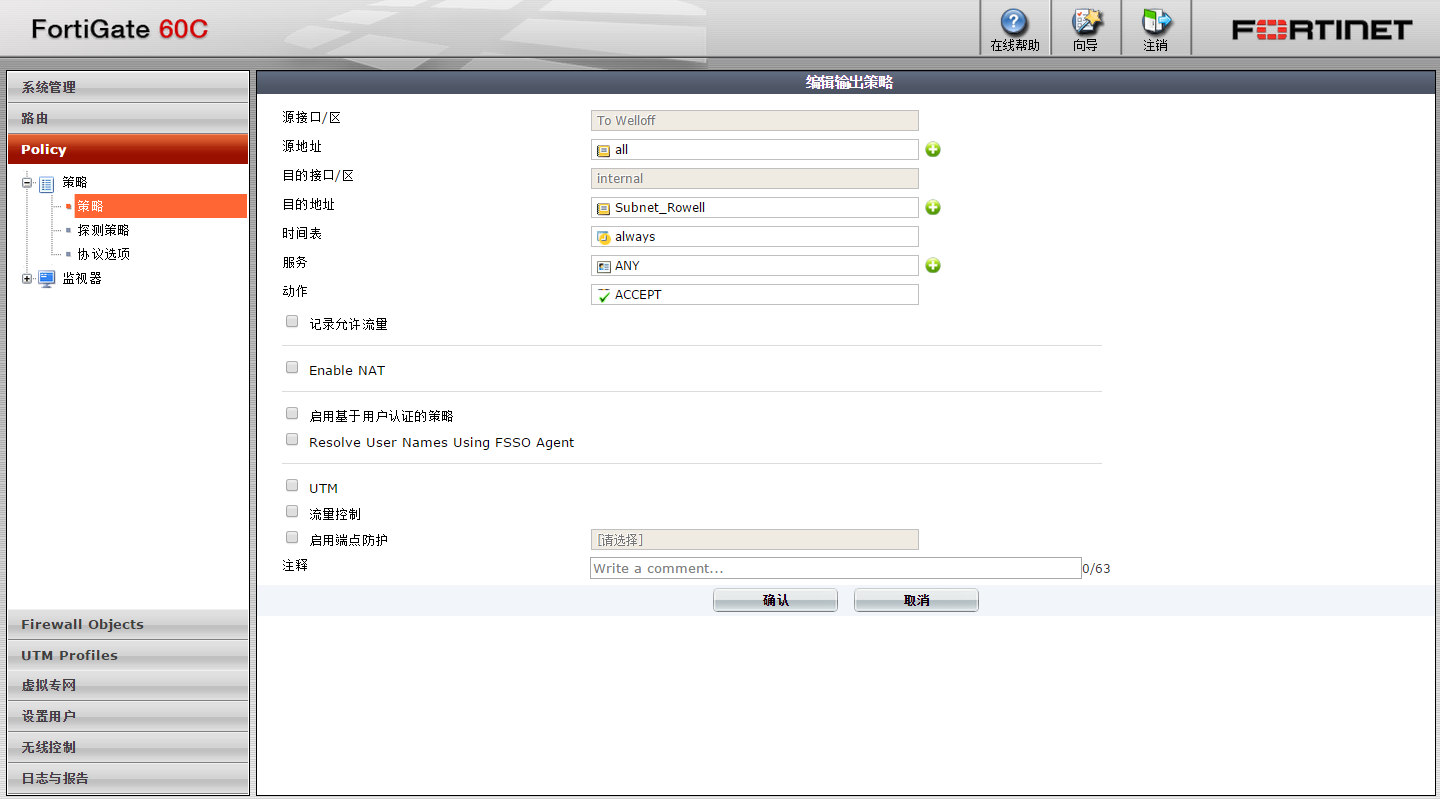Add another source address with green plus
The width and height of the screenshot is (1440, 799).
(933, 150)
